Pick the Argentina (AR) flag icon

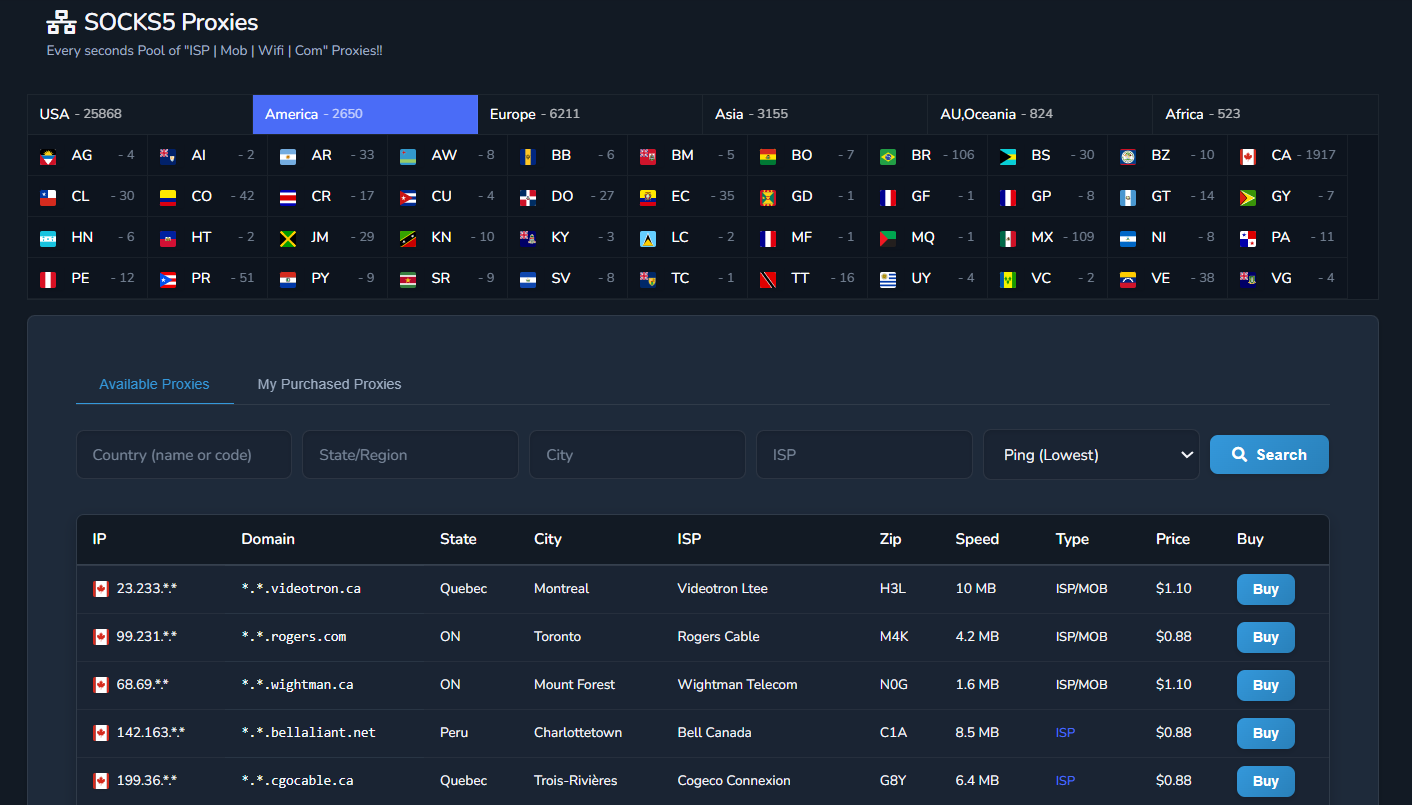(288, 156)
